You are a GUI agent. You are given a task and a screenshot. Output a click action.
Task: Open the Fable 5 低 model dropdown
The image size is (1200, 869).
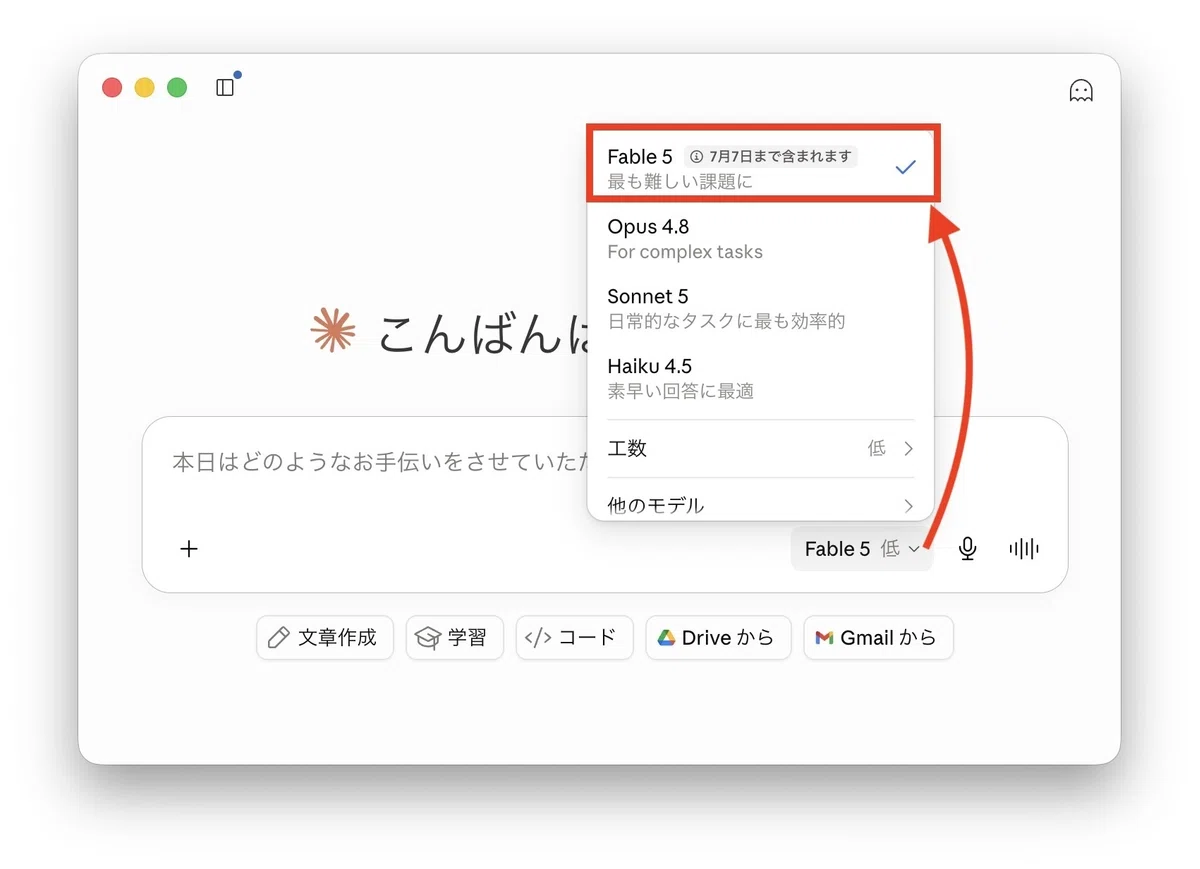(x=862, y=549)
